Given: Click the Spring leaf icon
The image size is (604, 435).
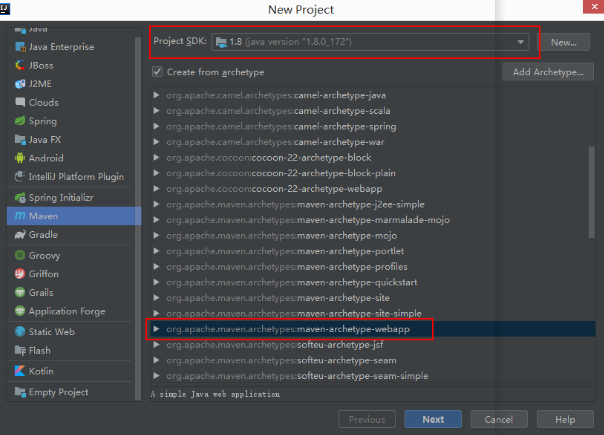Looking at the screenshot, I should click(x=20, y=121).
